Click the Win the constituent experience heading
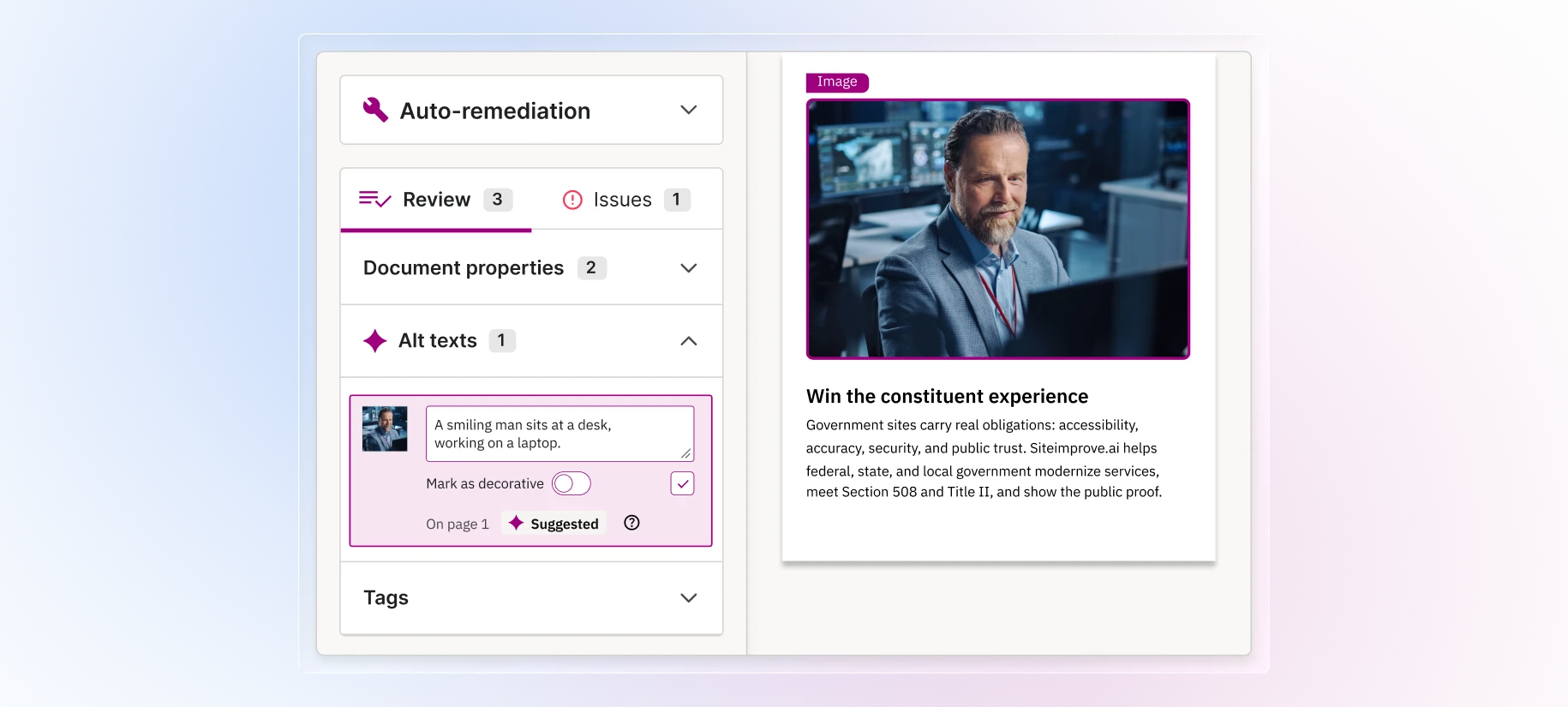1568x707 pixels. 947,396
